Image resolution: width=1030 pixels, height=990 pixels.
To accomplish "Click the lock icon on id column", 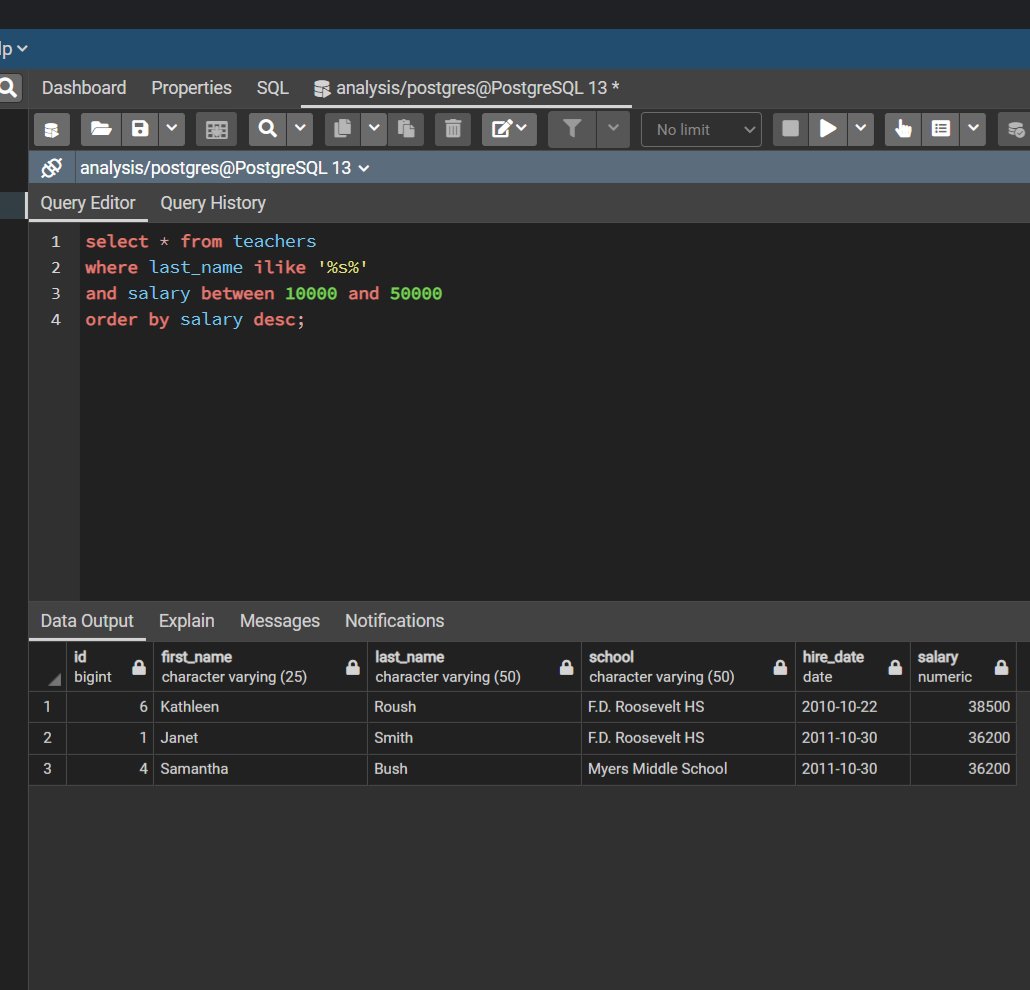I will [139, 667].
